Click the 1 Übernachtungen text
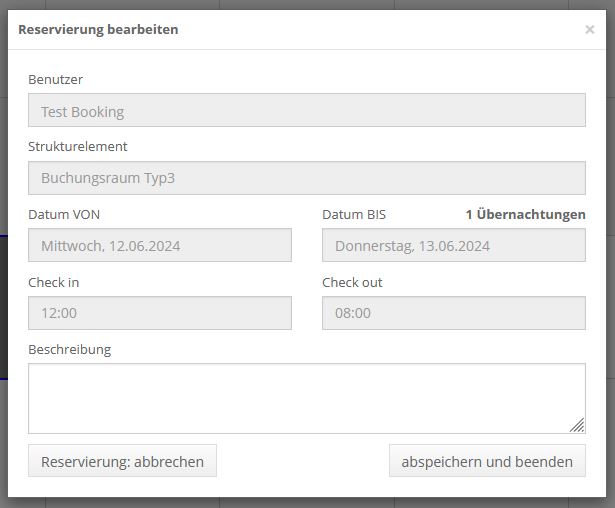Screen dimensions: 615x508 coord(525,214)
